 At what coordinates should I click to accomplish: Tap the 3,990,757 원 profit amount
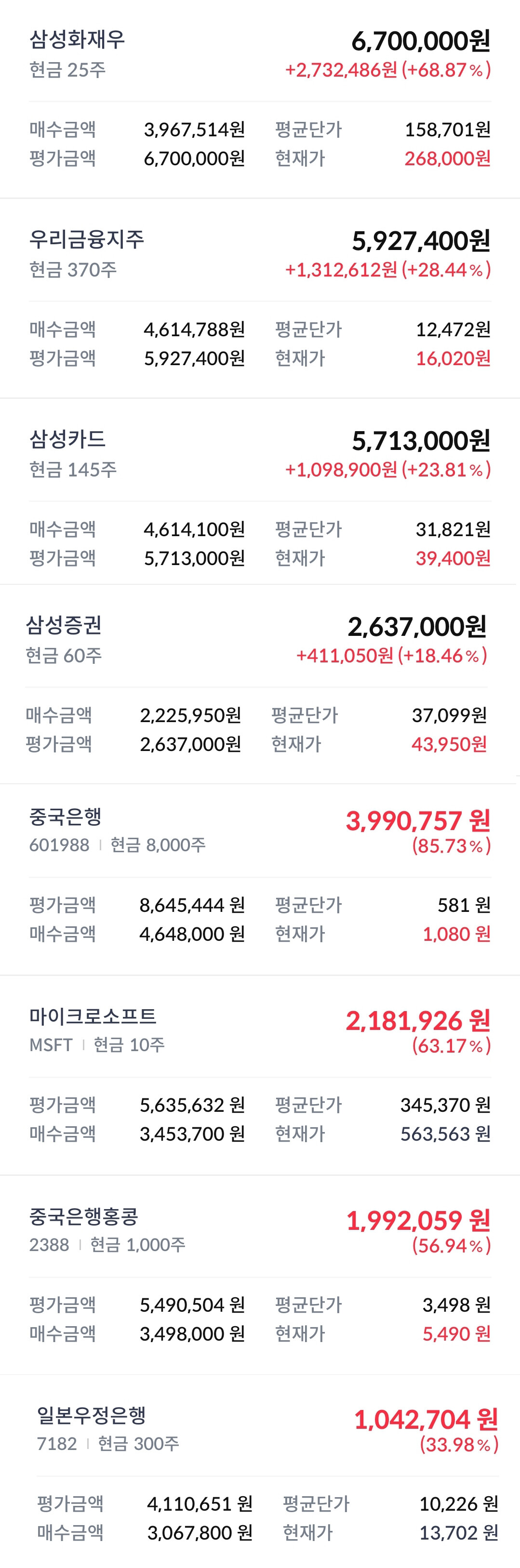click(418, 820)
